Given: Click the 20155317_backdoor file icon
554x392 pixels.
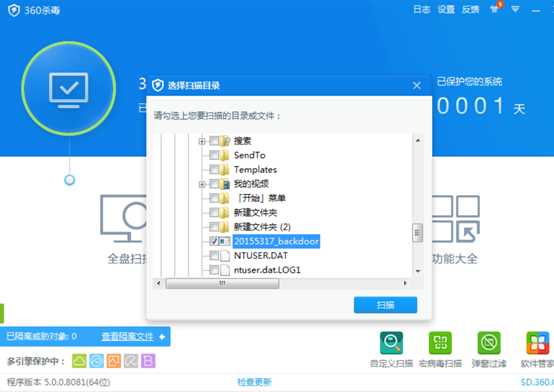Looking at the screenshot, I should [x=225, y=241].
